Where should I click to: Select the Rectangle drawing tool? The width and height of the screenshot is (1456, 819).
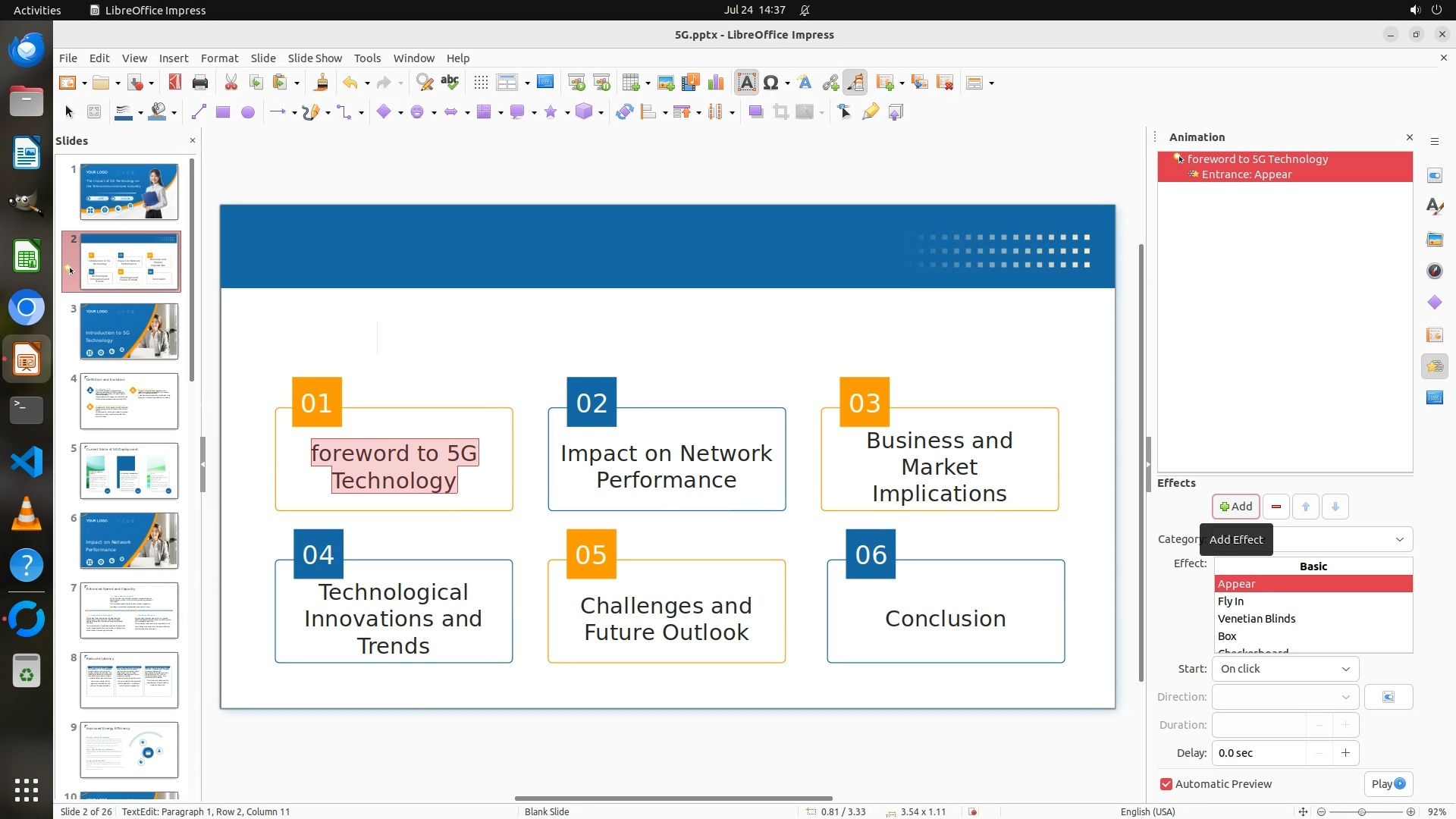[x=222, y=112]
